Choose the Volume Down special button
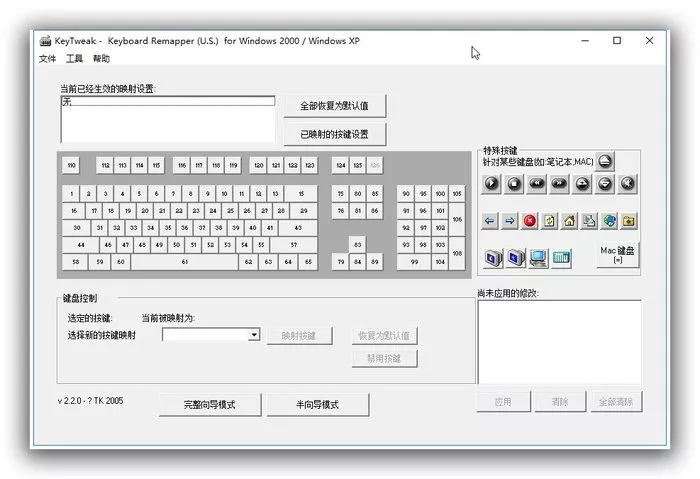This screenshot has width=700, height=479. [605, 183]
